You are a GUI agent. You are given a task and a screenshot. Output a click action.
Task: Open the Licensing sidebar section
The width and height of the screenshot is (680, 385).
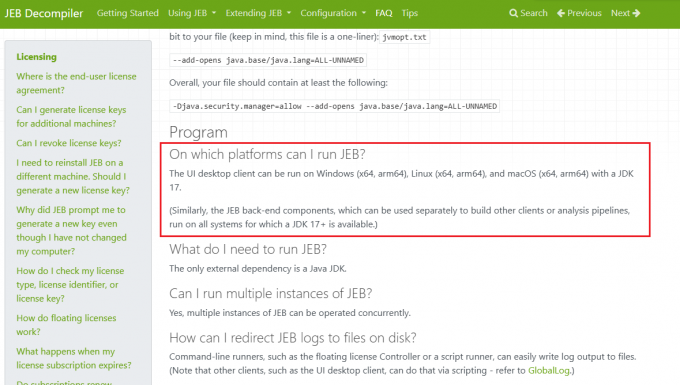[x=36, y=57]
